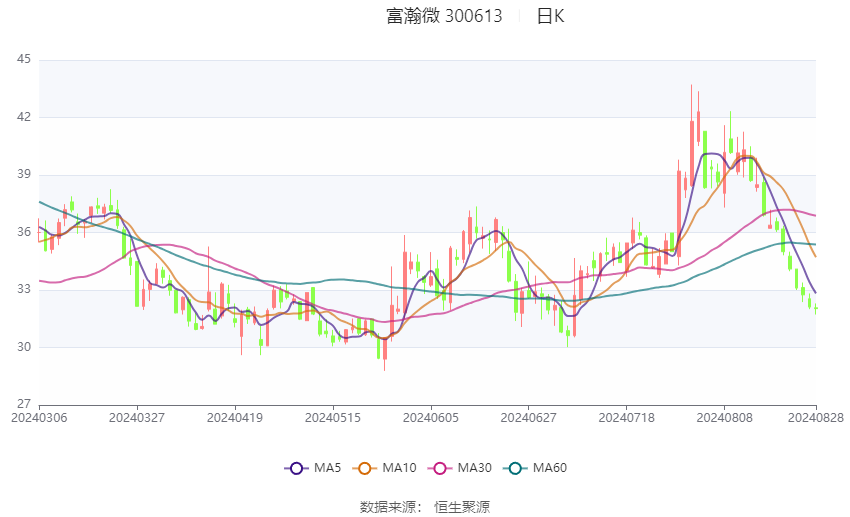This screenshot has width=850, height=517.
Task: Click the tallest candlestick near 43.7 peak
Action: (x=691, y=135)
